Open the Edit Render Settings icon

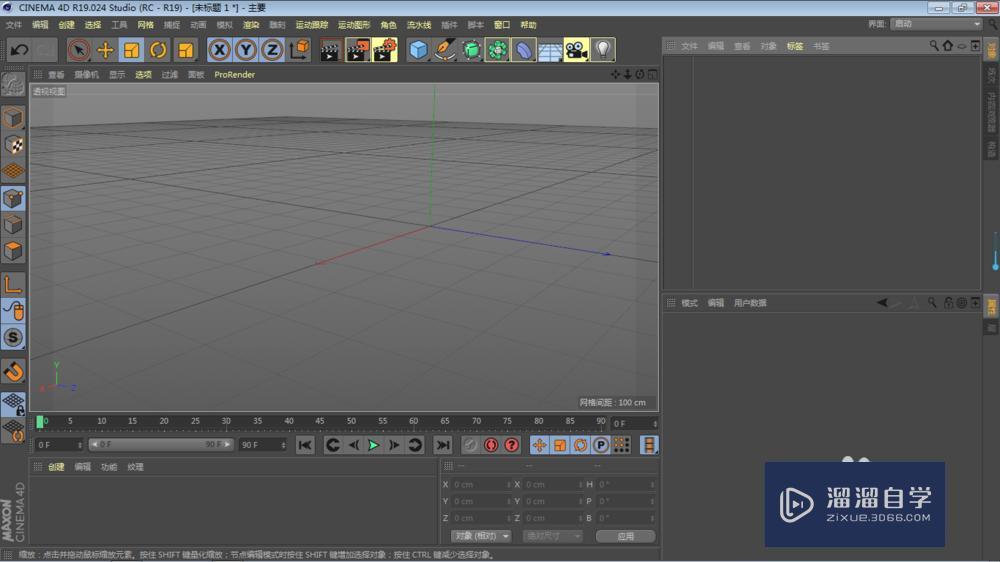[384, 50]
